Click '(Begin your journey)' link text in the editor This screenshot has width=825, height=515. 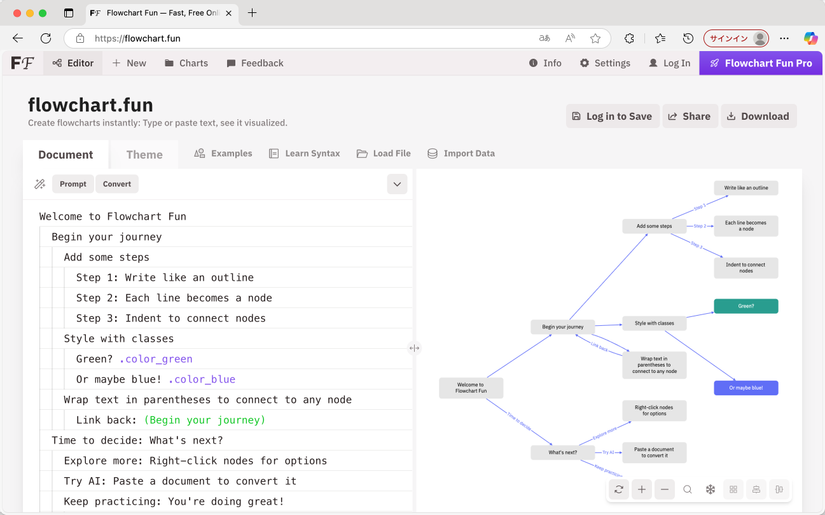(205, 420)
